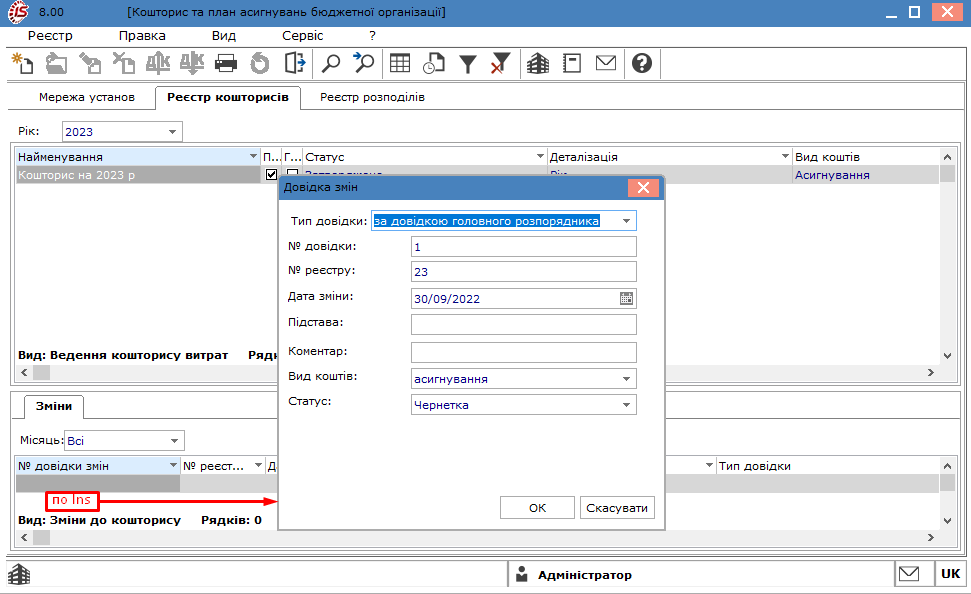Open calendar picker for Дата зміни
Screen dimensions: 971x594
tap(626, 299)
